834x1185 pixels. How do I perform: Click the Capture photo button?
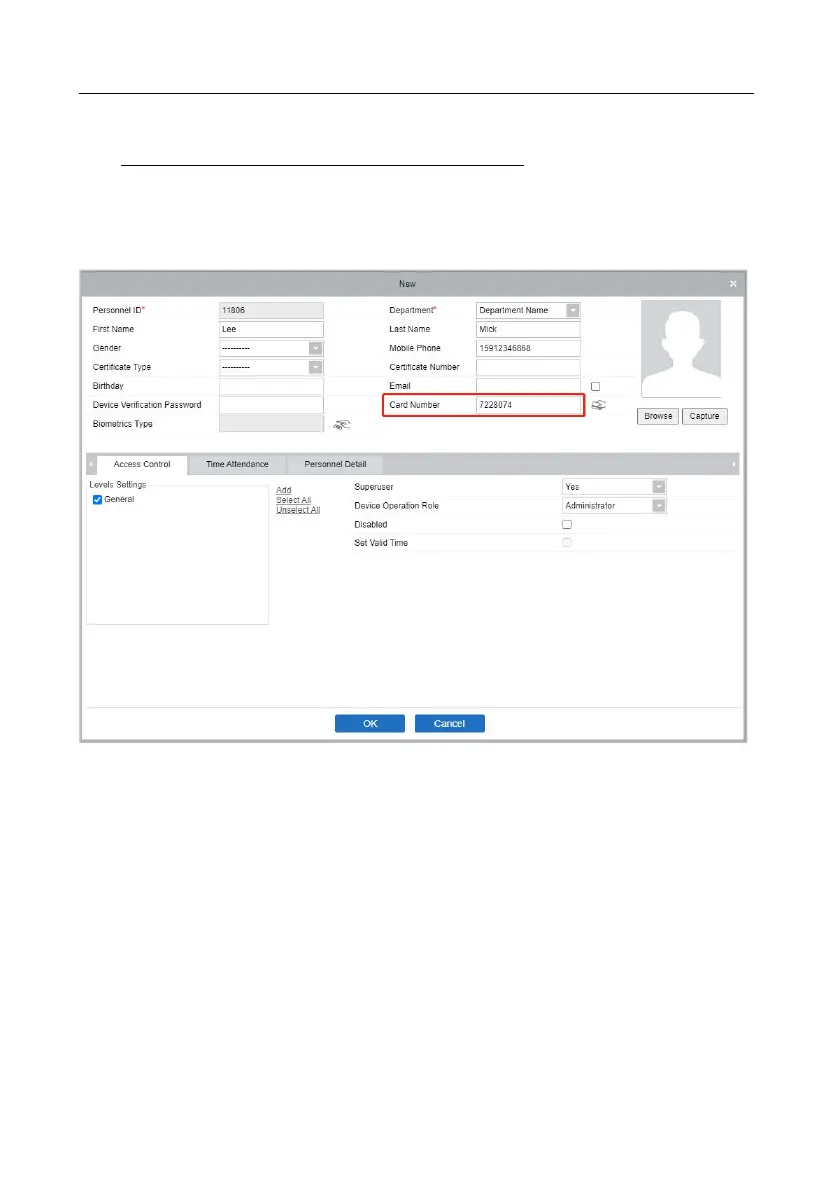pos(705,416)
